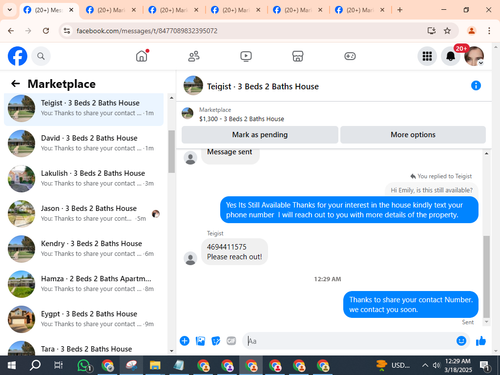Open the Friends icon in top navigation
This screenshot has width=500, height=375.
tap(194, 56)
